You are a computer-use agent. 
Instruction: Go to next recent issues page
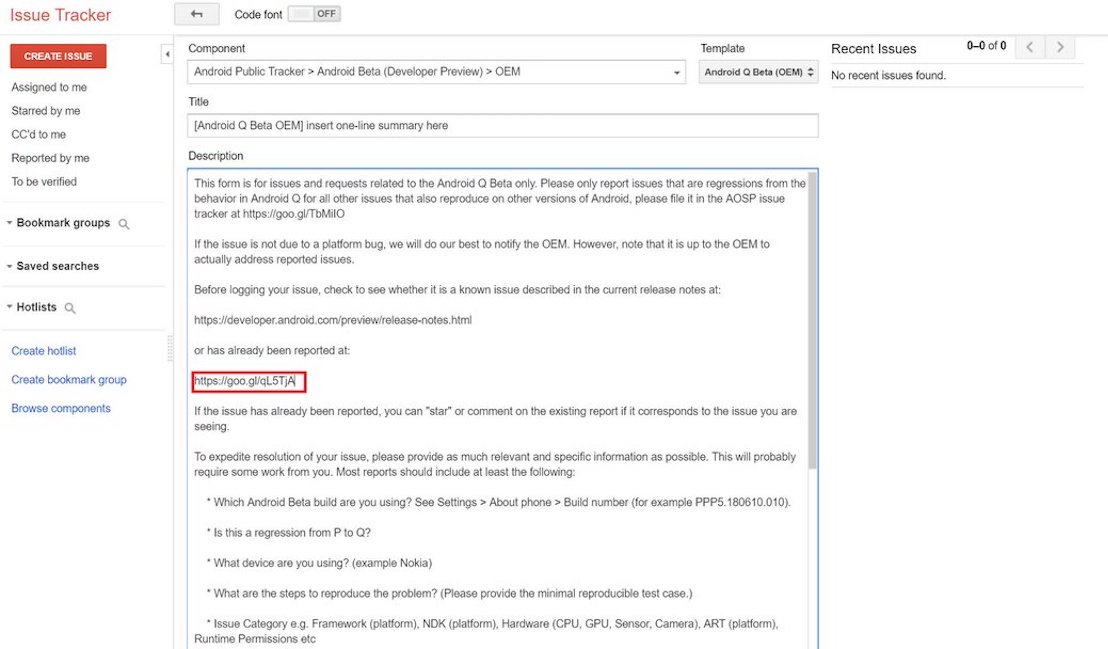point(1060,47)
